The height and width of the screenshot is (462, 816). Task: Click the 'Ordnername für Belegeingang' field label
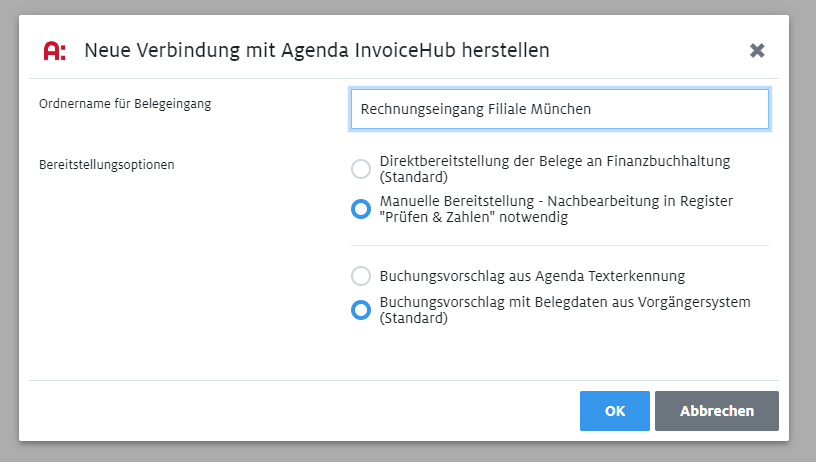(125, 104)
